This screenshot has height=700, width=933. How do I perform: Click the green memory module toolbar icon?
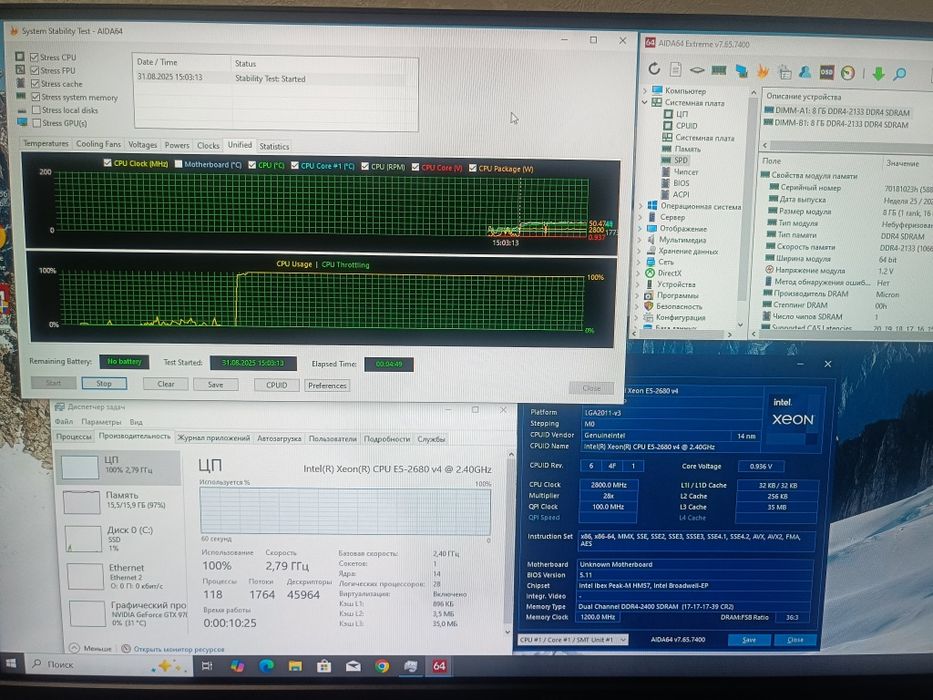[x=719, y=70]
